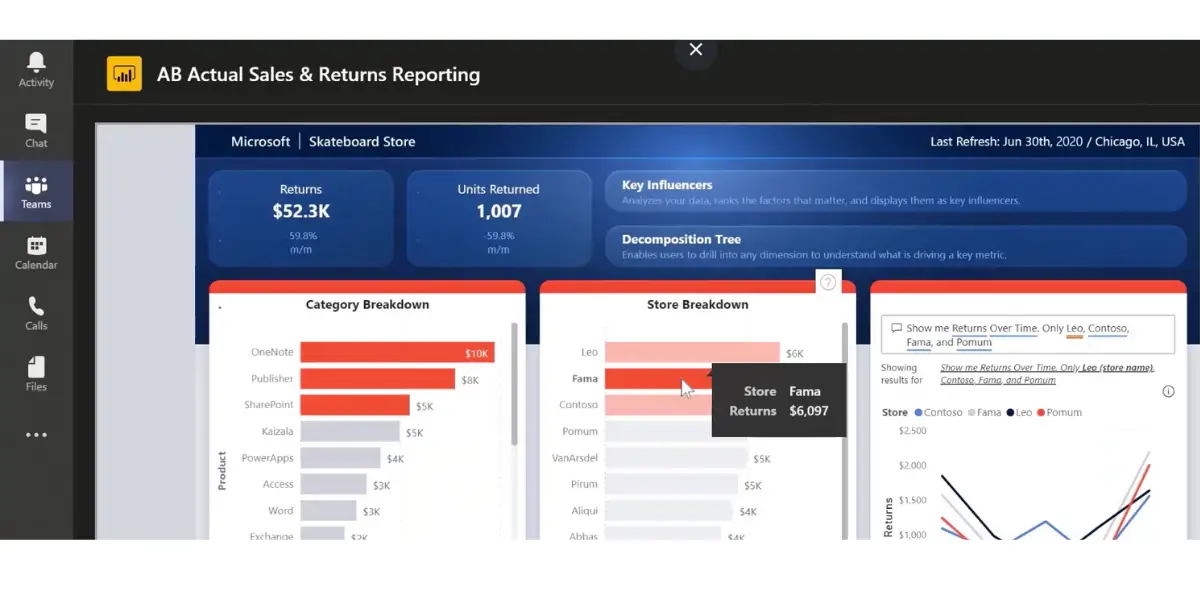Open the Calendar in Teams sidebar
This screenshot has height=600, width=1200.
(x=36, y=252)
